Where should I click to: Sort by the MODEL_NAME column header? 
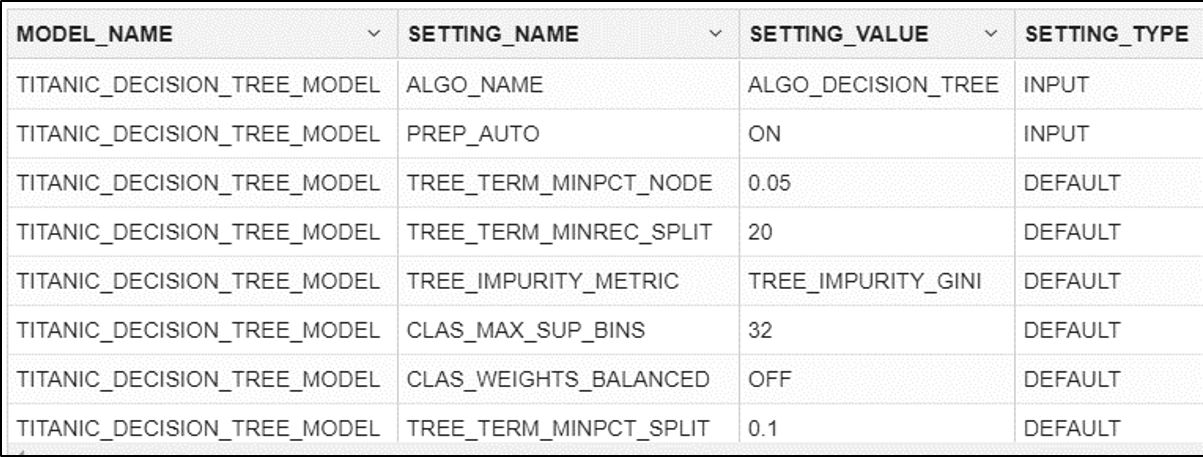click(94, 35)
